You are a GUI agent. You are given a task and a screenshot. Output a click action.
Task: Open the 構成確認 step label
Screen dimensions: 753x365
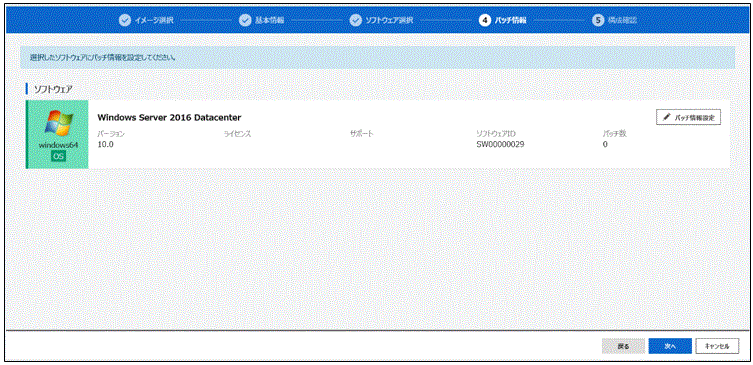[x=623, y=20]
